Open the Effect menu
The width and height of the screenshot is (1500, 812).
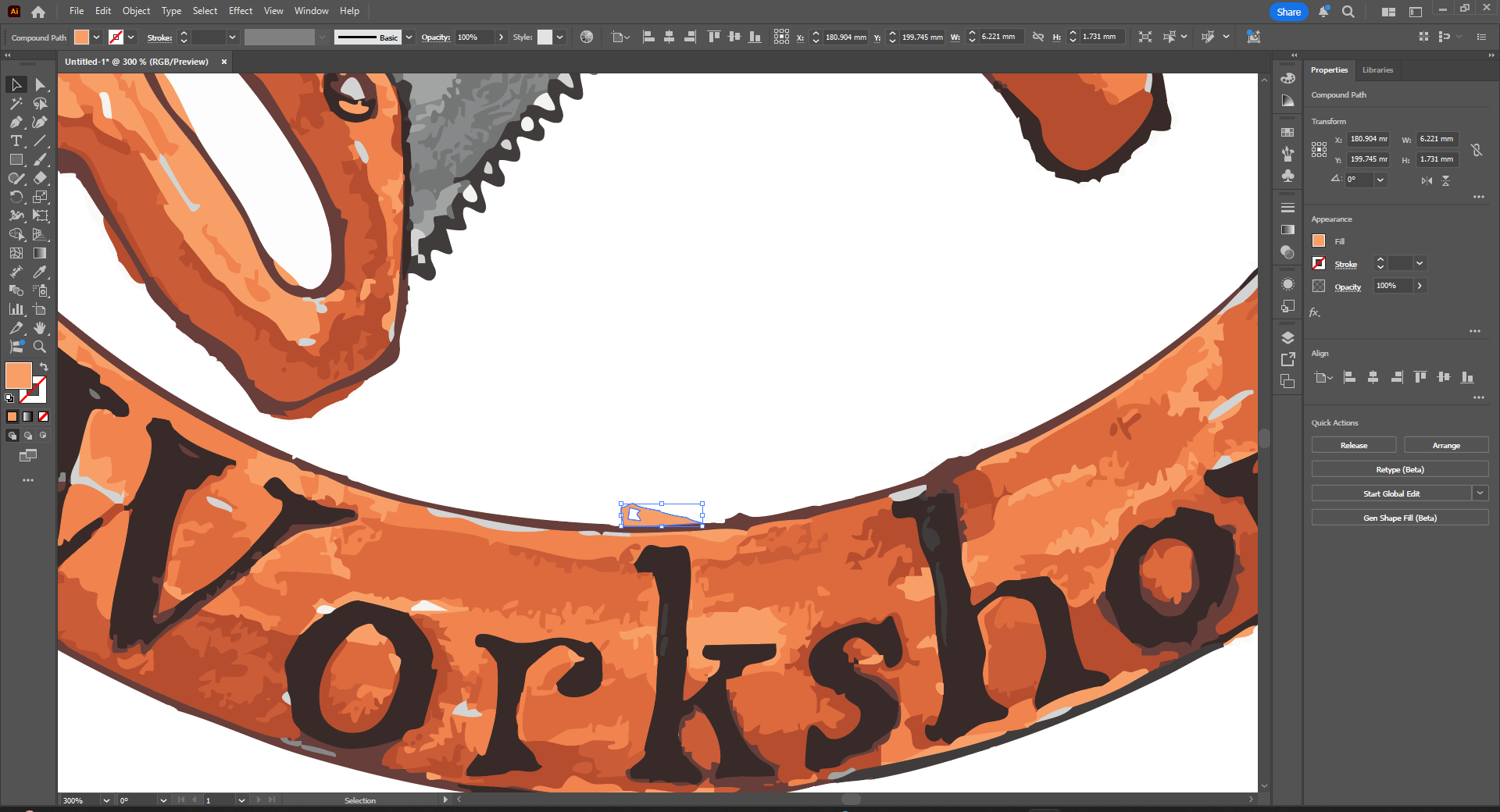coord(241,11)
